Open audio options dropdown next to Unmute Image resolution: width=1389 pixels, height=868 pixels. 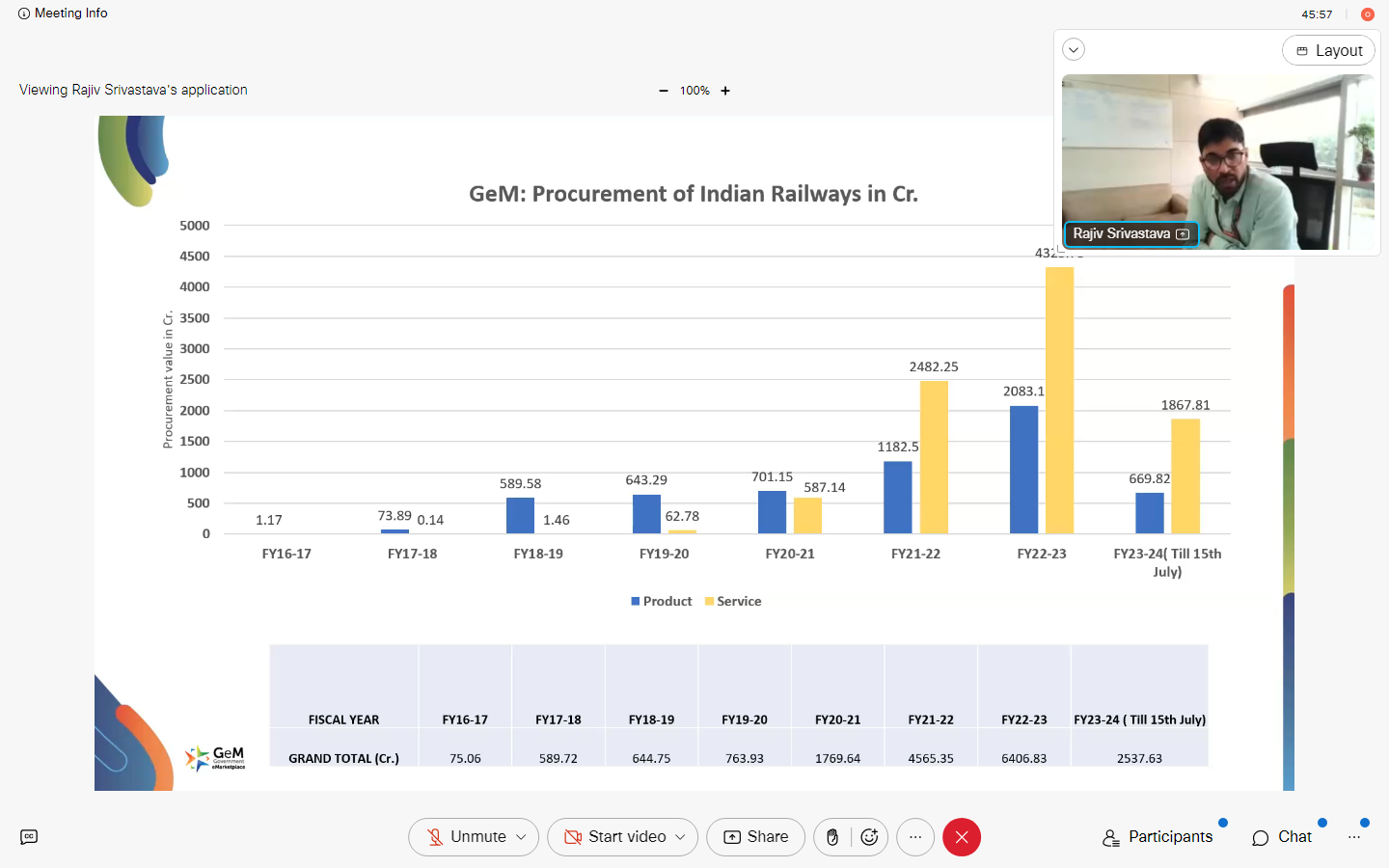point(522,837)
